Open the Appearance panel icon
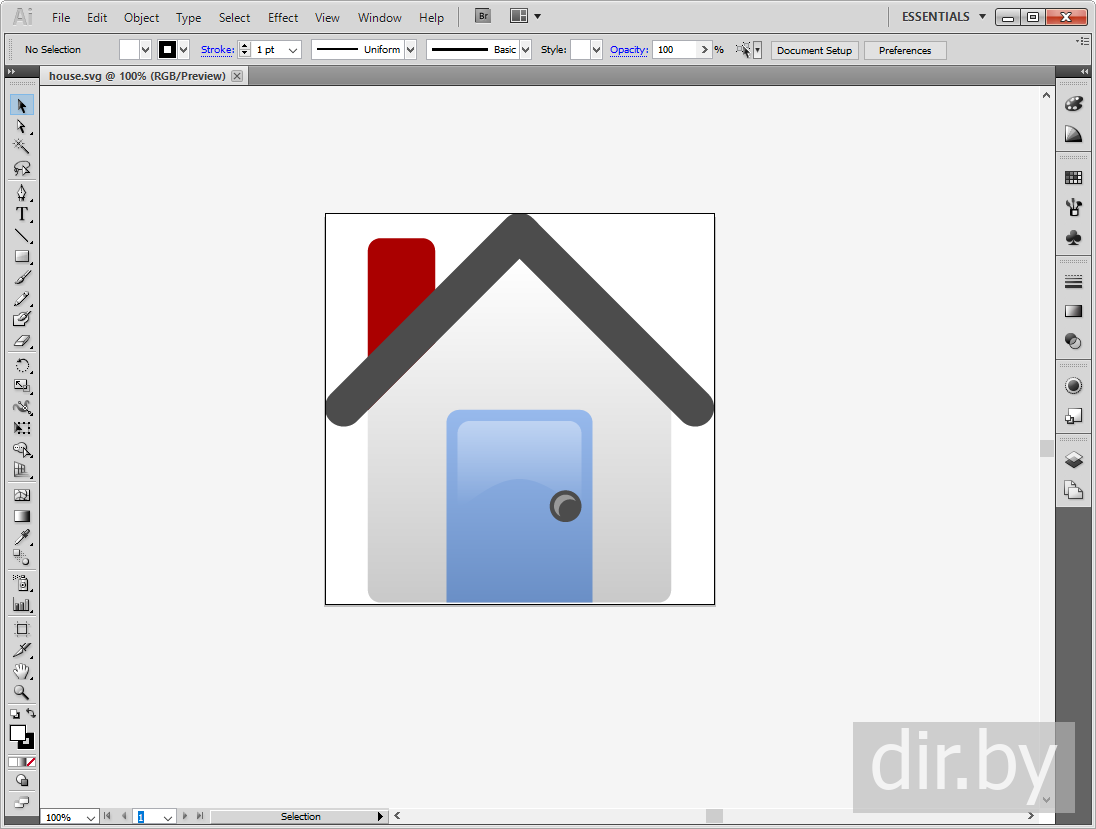The width and height of the screenshot is (1096, 829). click(1074, 385)
